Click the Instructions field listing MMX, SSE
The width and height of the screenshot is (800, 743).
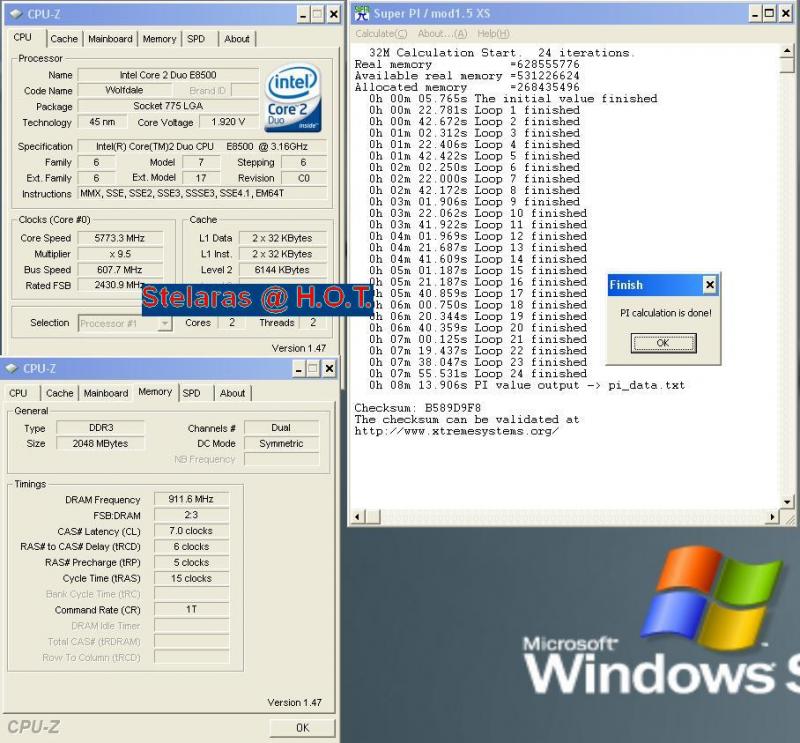click(x=202, y=193)
